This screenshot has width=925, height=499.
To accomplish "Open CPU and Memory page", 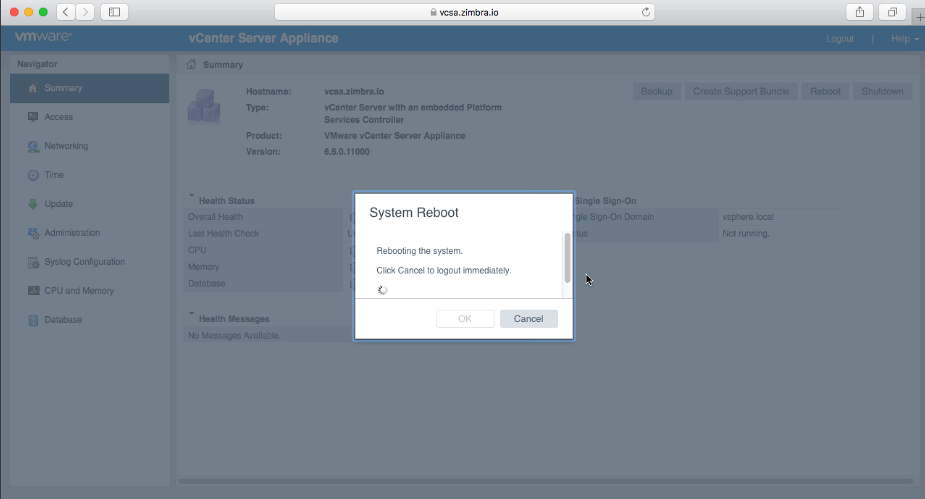I will pos(90,290).
